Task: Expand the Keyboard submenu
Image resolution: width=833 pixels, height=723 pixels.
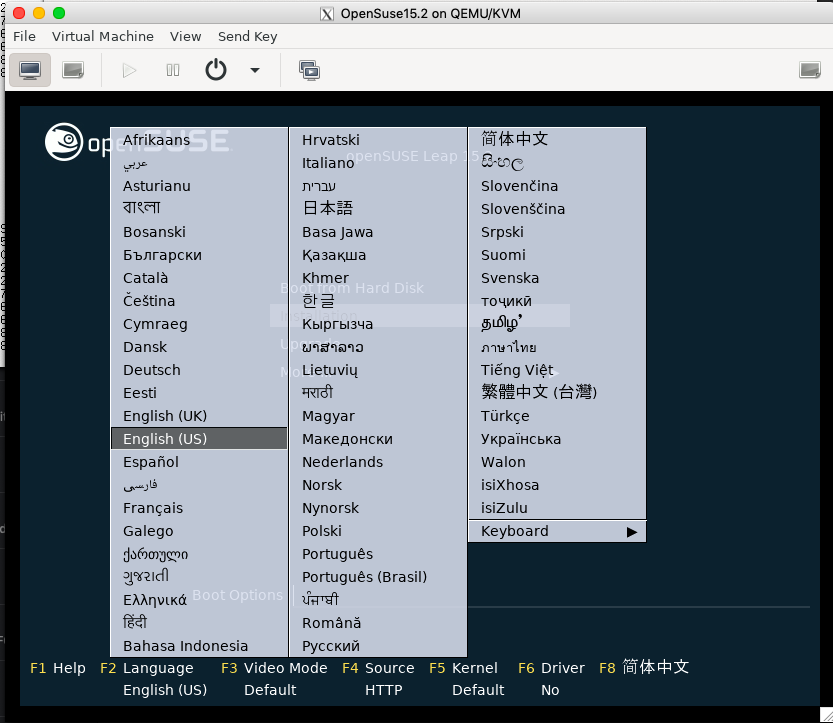Action: coord(557,531)
